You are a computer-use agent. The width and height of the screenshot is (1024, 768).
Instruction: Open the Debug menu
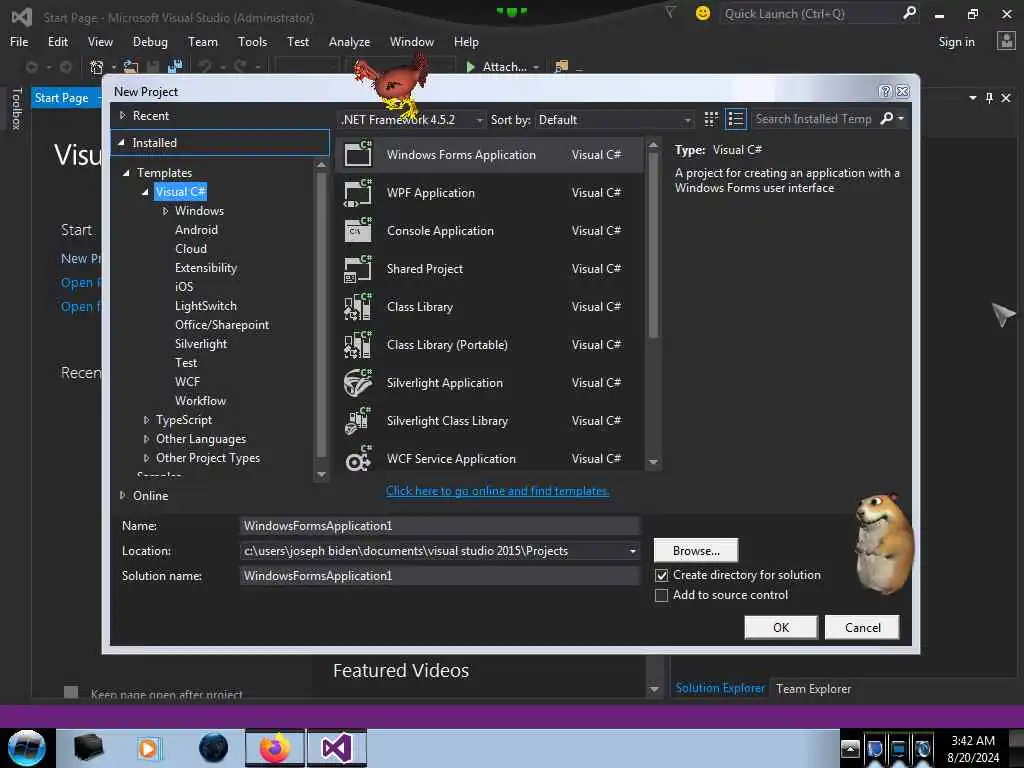tap(150, 42)
